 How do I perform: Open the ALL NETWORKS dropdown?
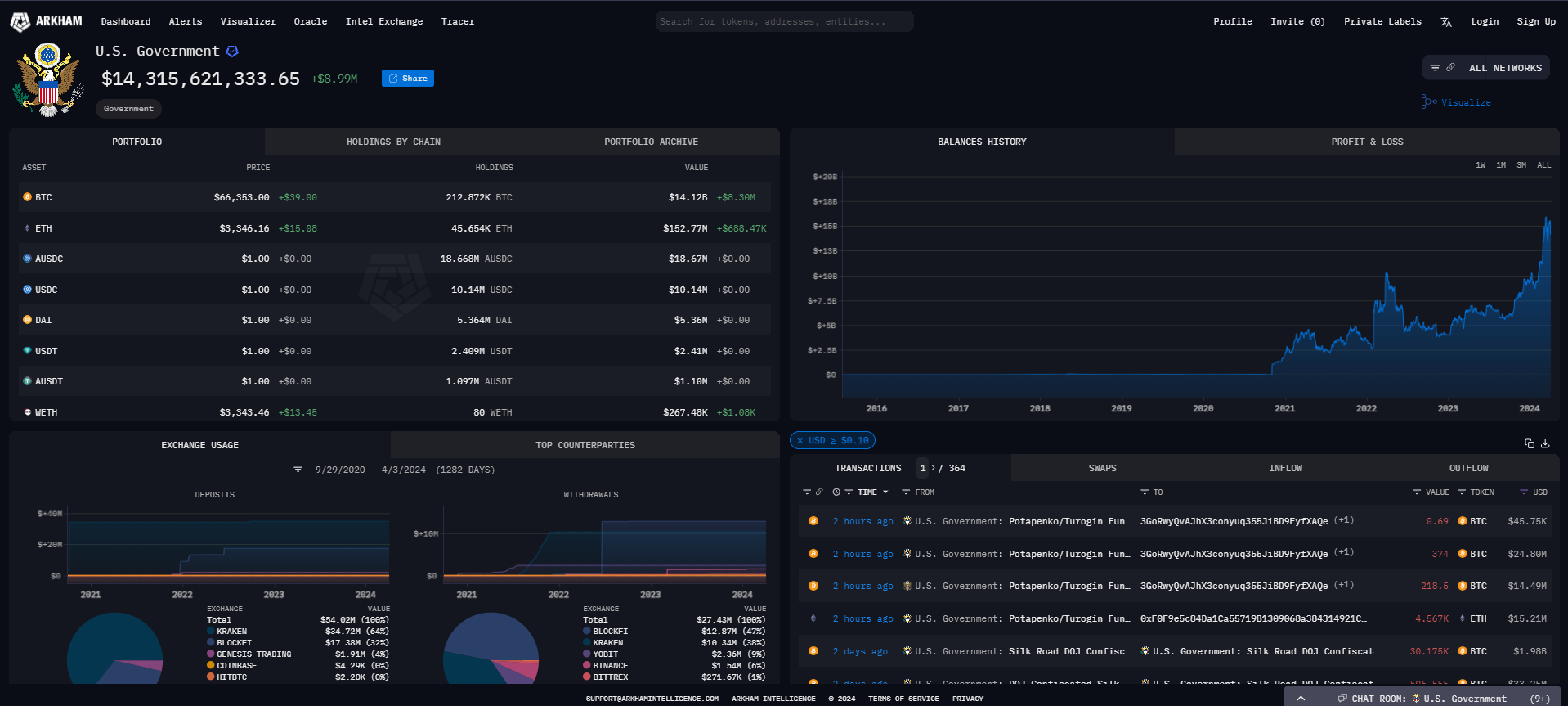pyautogui.click(x=1504, y=68)
